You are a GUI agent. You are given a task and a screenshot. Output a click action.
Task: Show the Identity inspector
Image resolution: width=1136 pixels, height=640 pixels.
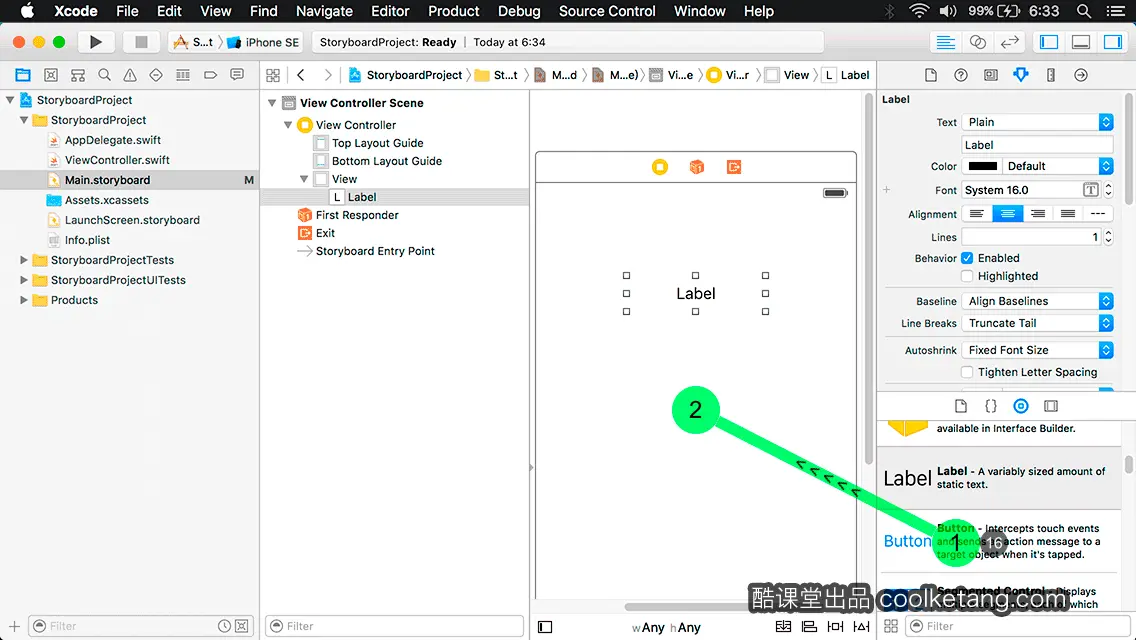click(x=990, y=75)
